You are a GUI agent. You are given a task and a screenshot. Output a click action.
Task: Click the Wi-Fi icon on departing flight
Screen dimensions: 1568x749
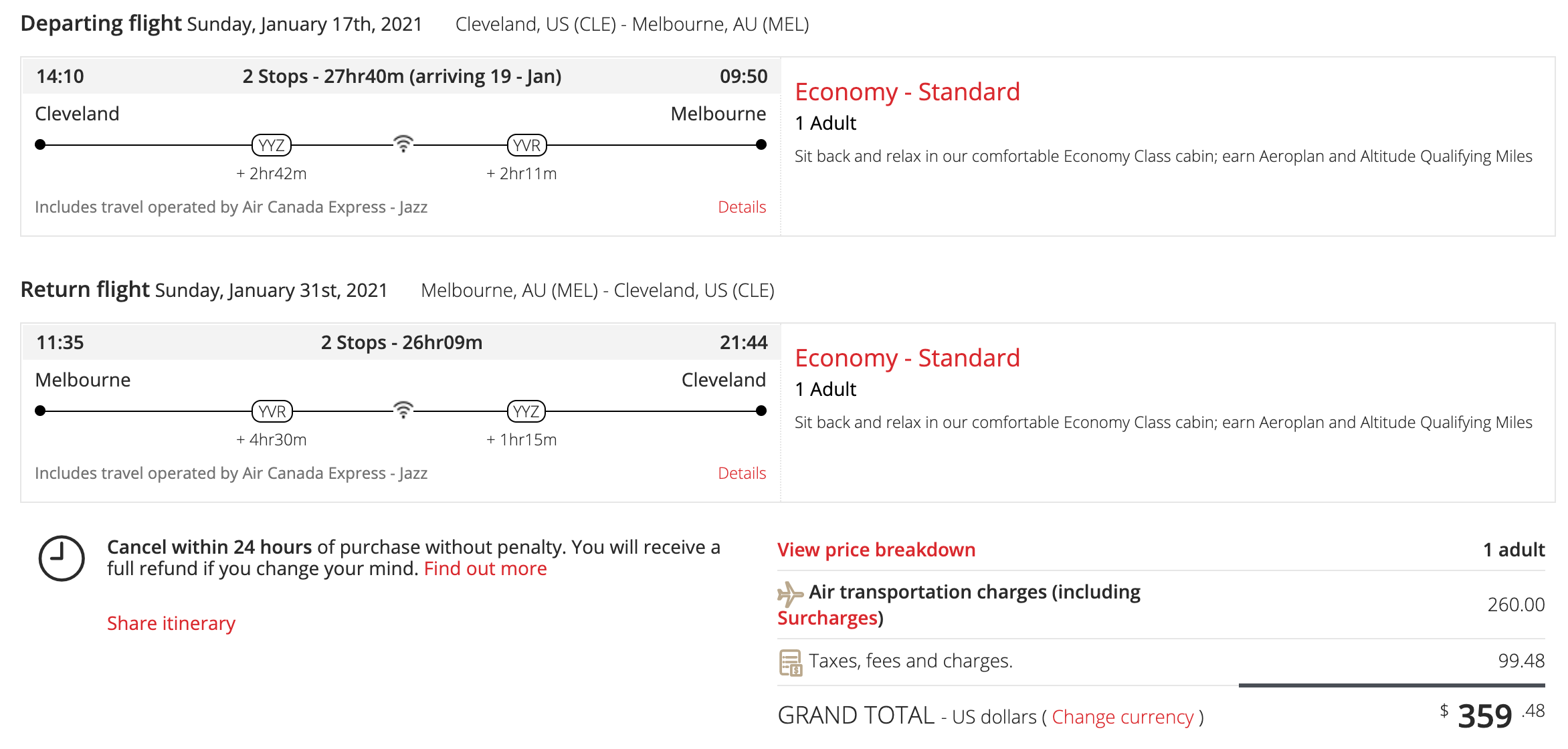coord(403,144)
